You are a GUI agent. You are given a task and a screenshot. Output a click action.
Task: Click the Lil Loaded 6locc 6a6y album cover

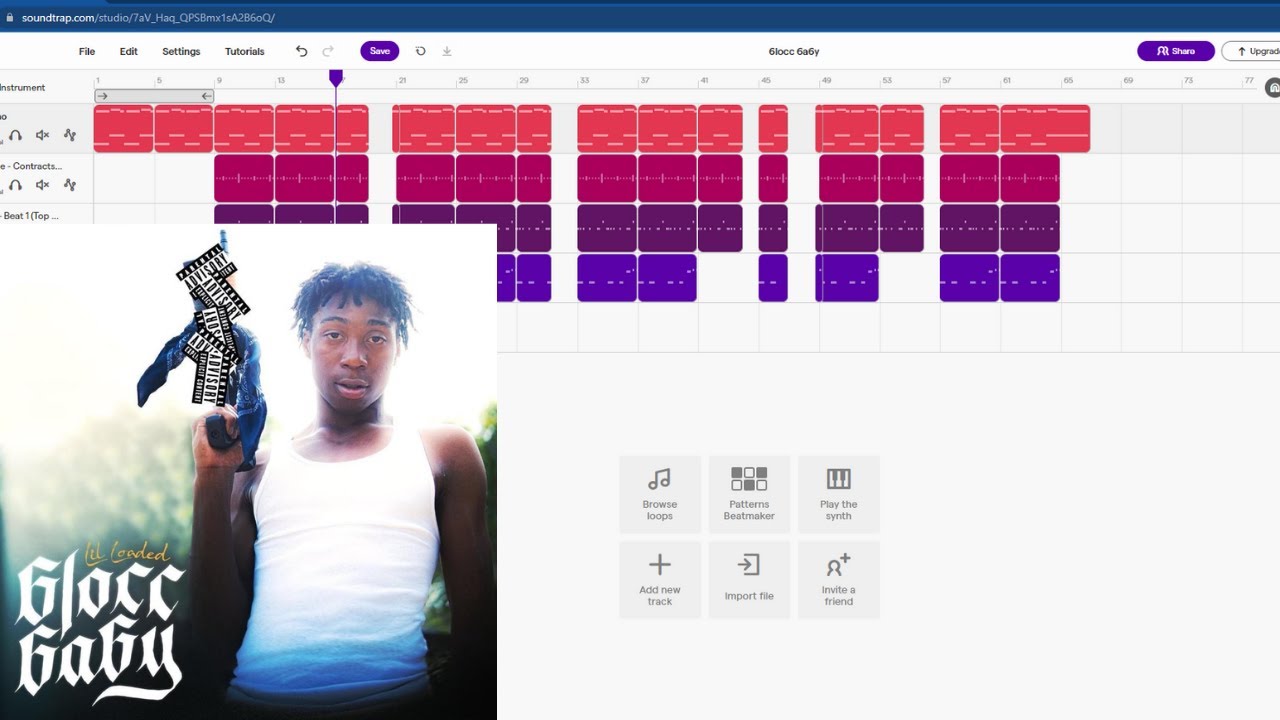tap(248, 472)
